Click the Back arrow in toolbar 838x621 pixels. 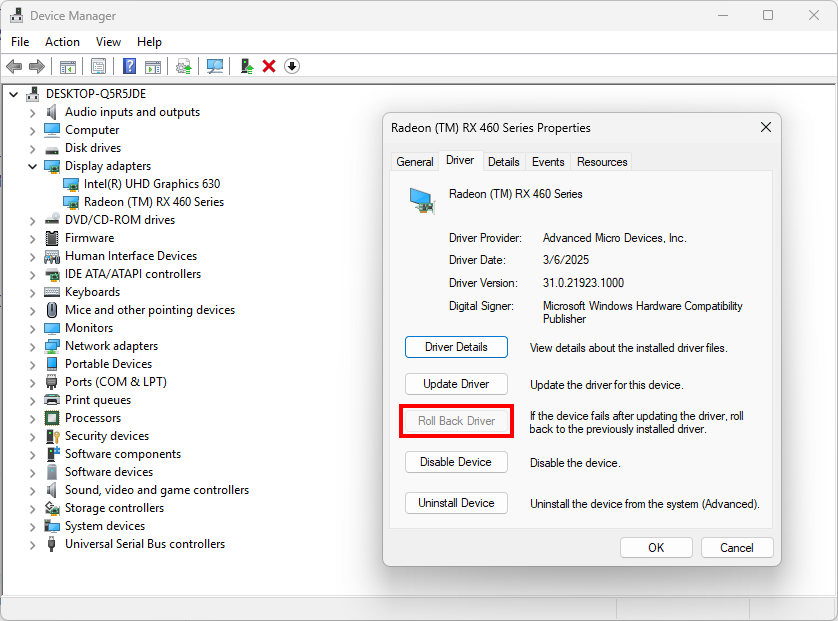14,66
